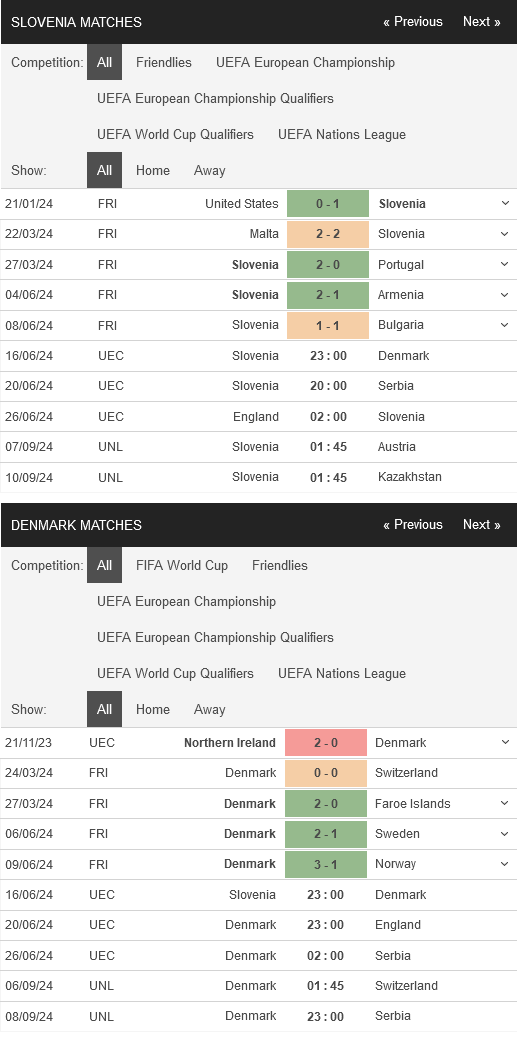Expand the Malta 2-2 Slovenia row chevron
Image resolution: width=517 pixels, height=1041 pixels.
pos(505,234)
